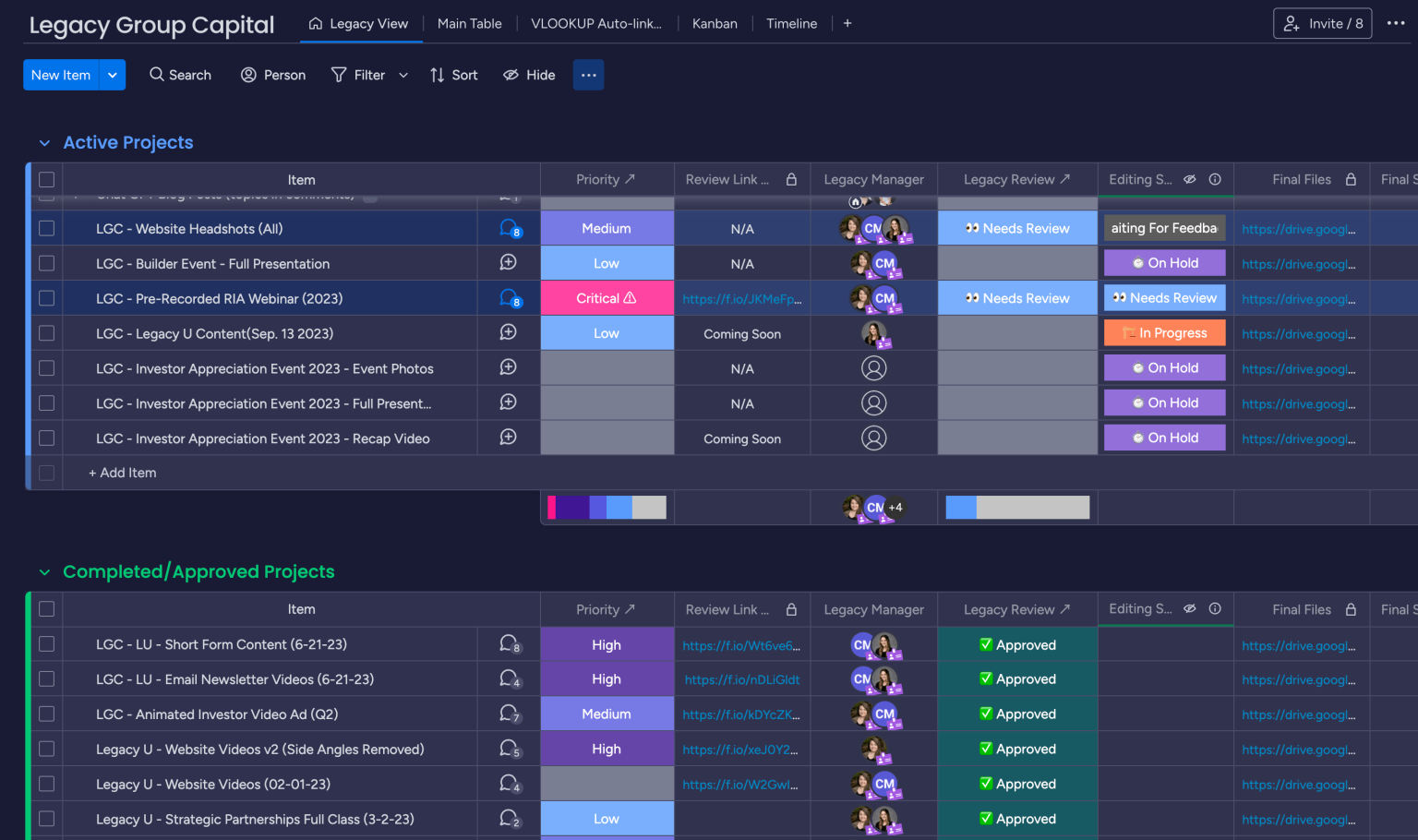Image resolution: width=1418 pixels, height=840 pixels.
Task: Switch to the Kanban view tab
Action: [715, 23]
